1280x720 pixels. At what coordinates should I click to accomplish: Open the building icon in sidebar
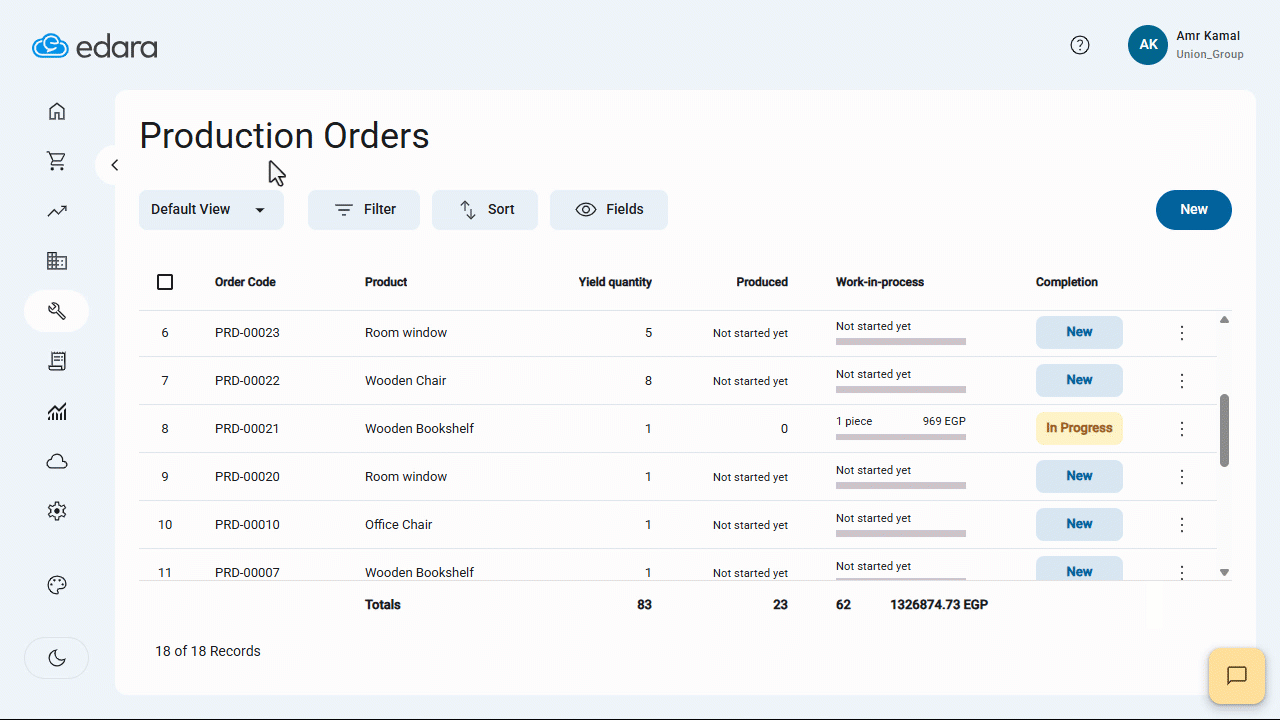57,261
